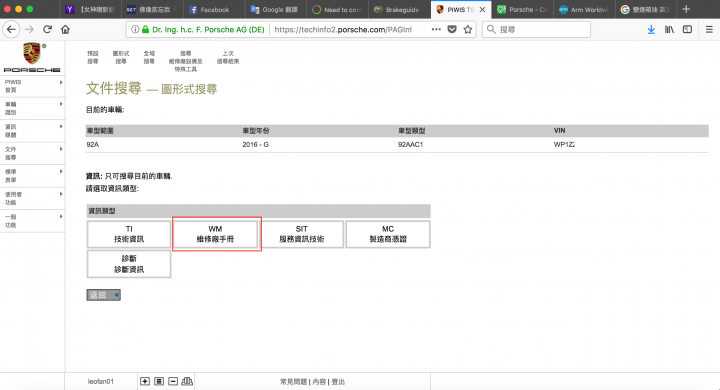The image size is (720, 390).
Task: Close the PIWIS TSI tab
Action: coord(482,10)
